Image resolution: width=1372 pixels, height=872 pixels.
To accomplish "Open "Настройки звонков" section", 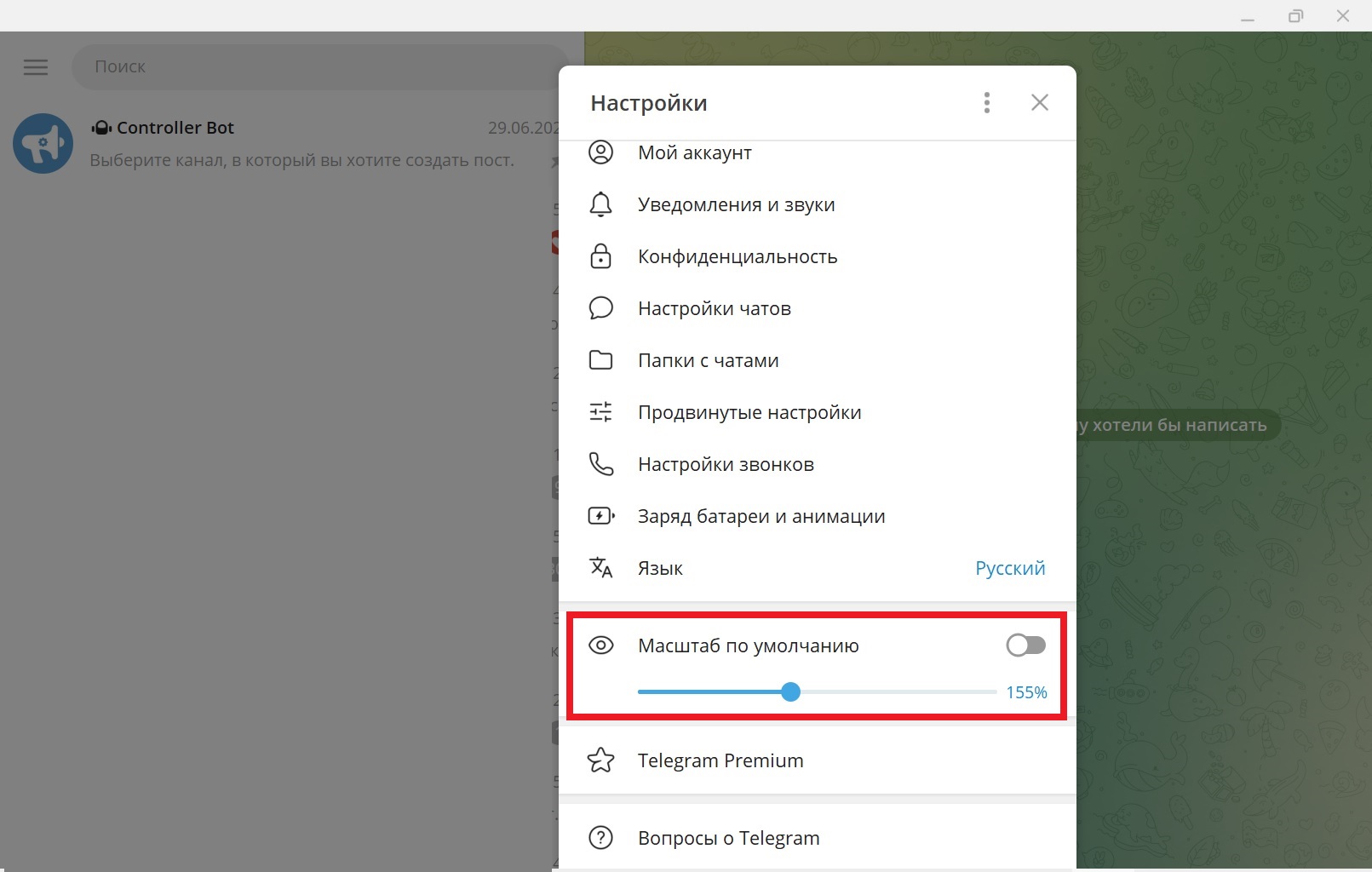I will (x=818, y=464).
